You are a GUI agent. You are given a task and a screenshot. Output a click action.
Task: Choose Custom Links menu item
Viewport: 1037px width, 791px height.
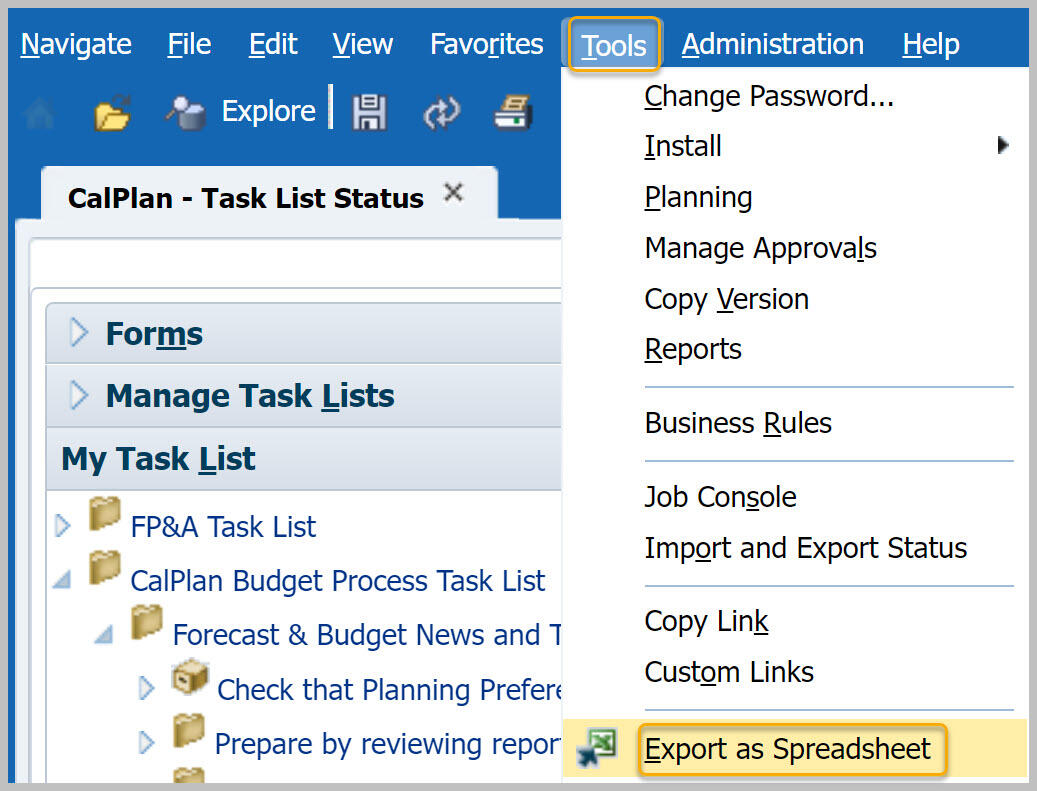(729, 673)
